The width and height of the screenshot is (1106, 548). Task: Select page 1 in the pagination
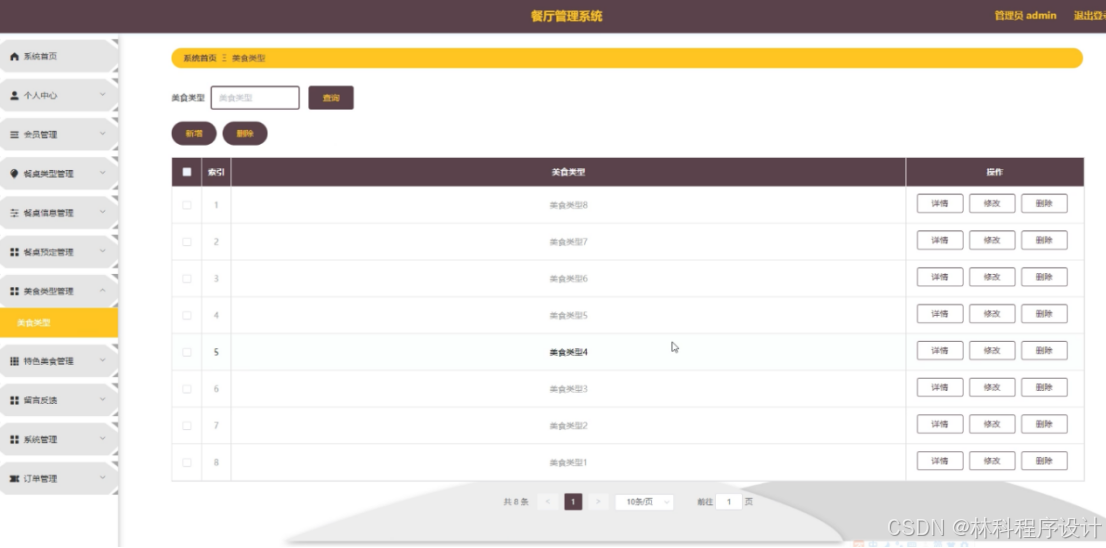(x=573, y=502)
